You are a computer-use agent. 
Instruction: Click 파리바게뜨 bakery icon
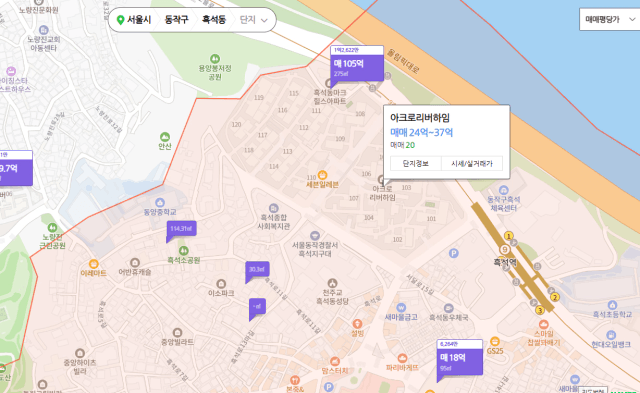click(402, 358)
